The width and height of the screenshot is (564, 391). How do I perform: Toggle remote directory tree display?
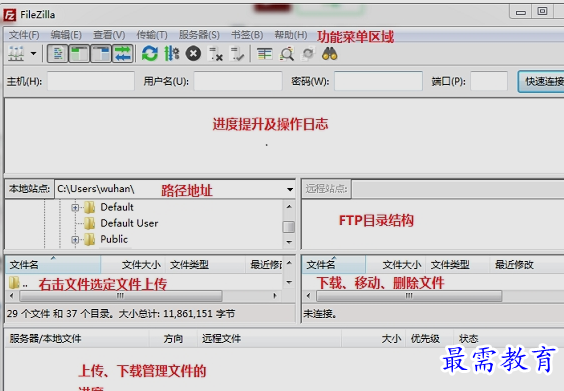101,54
